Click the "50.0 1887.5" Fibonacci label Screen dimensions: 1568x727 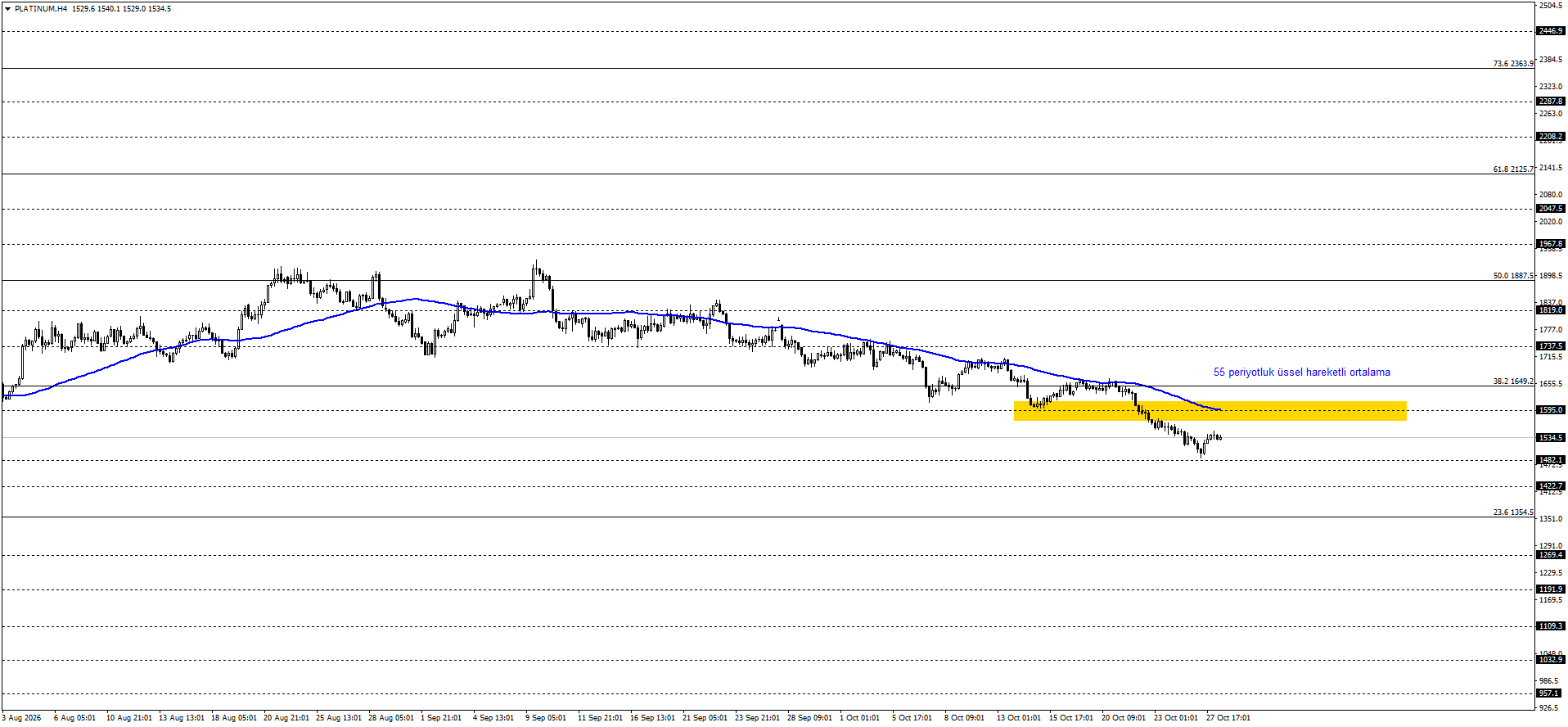(1513, 276)
